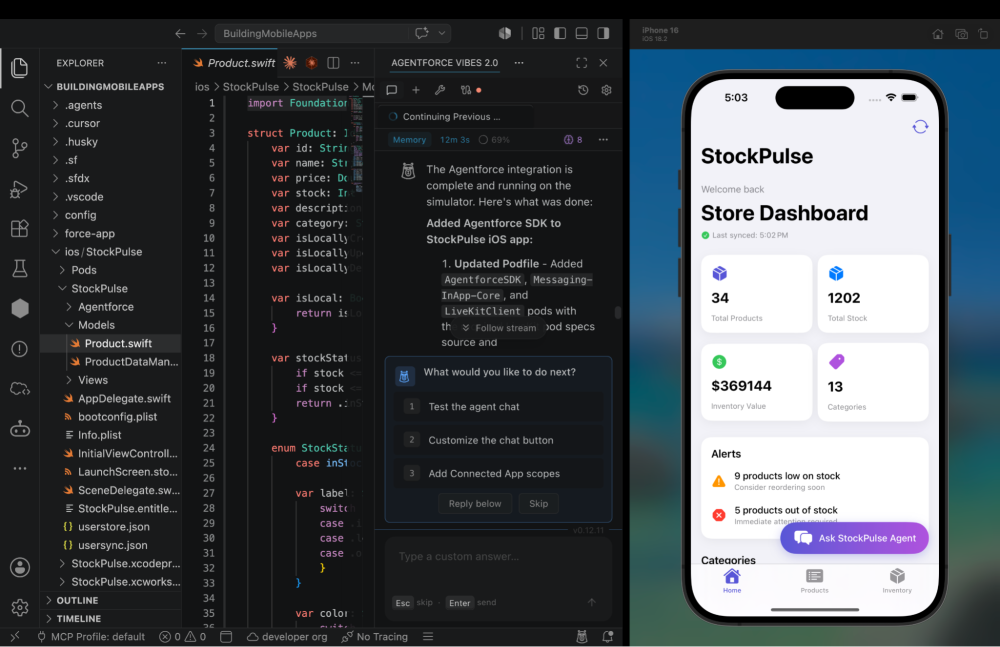Viewport: 1000px width, 647px height.
Task: Open the Manage gear in activity bar
Action: pyautogui.click(x=20, y=607)
